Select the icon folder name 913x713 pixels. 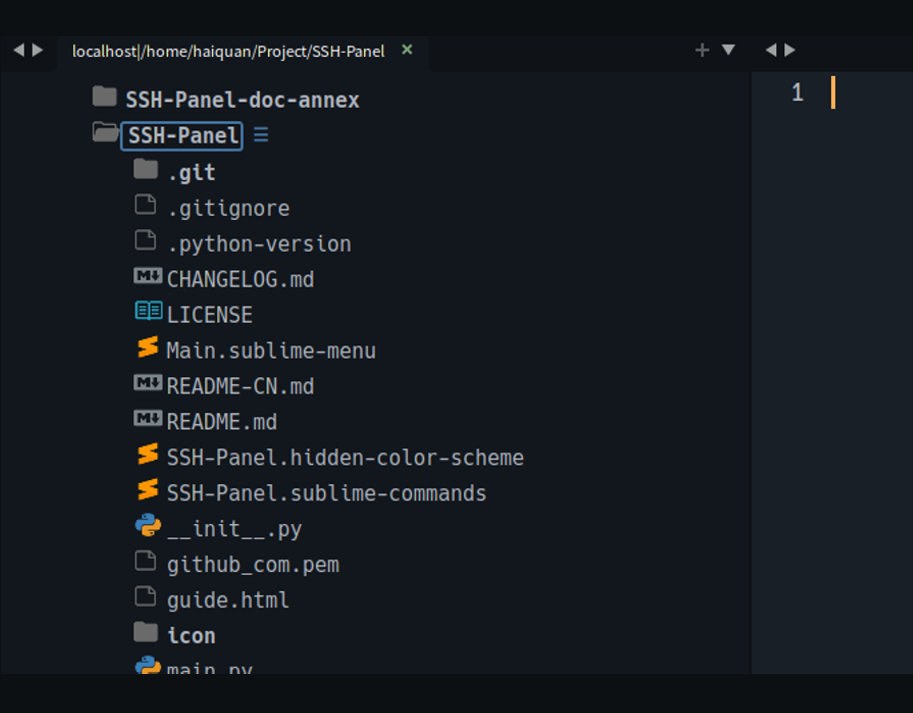[x=192, y=636]
